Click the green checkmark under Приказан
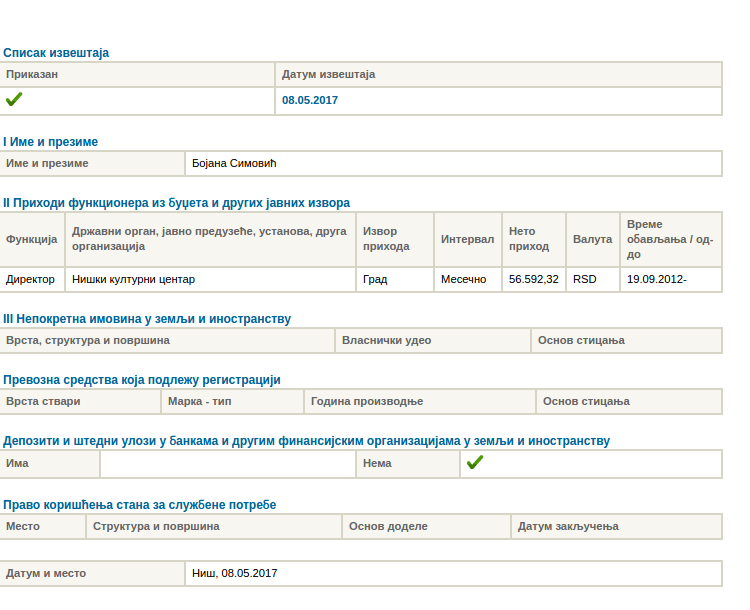 14,100
